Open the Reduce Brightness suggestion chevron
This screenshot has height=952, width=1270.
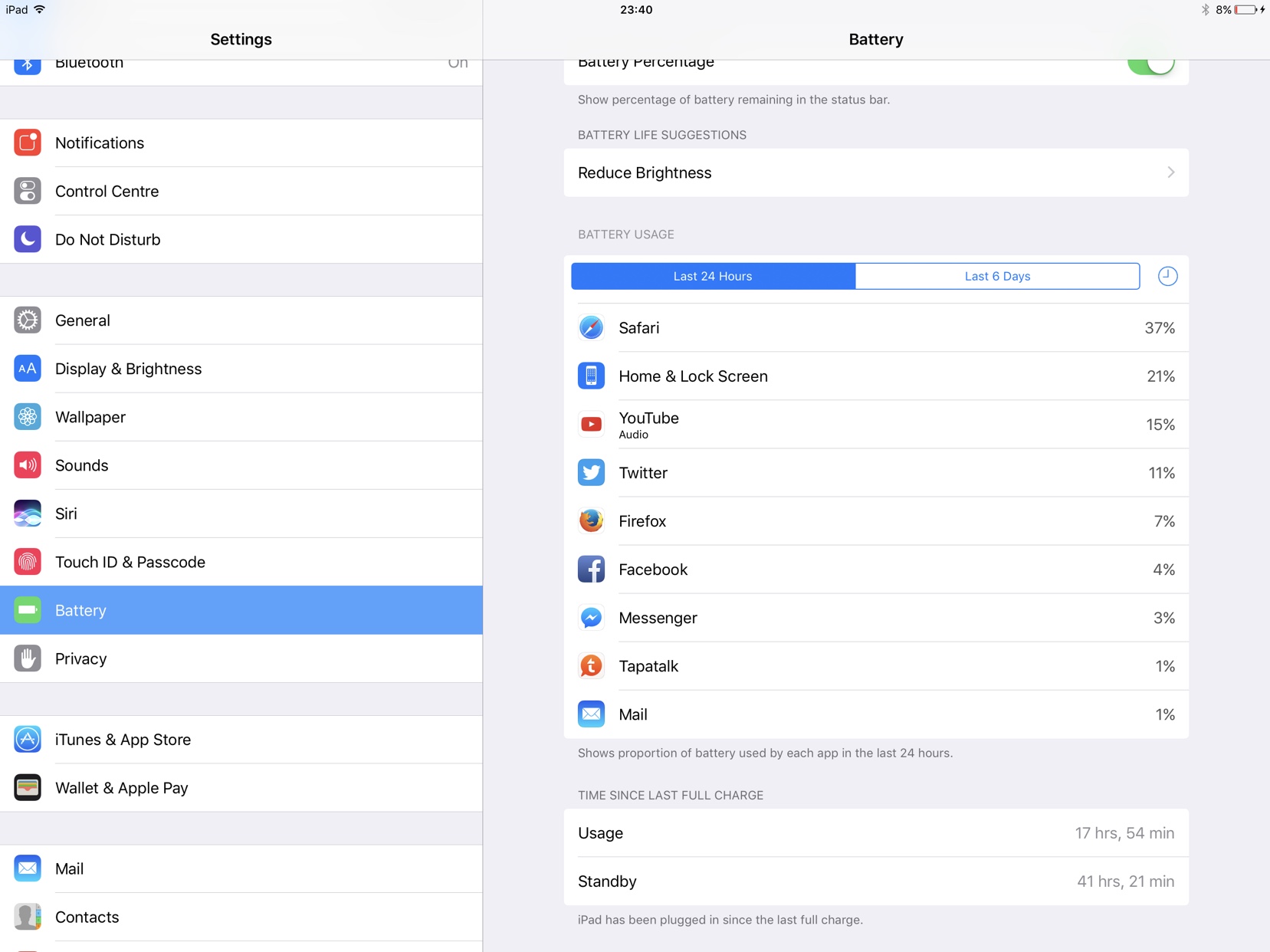click(x=1171, y=172)
